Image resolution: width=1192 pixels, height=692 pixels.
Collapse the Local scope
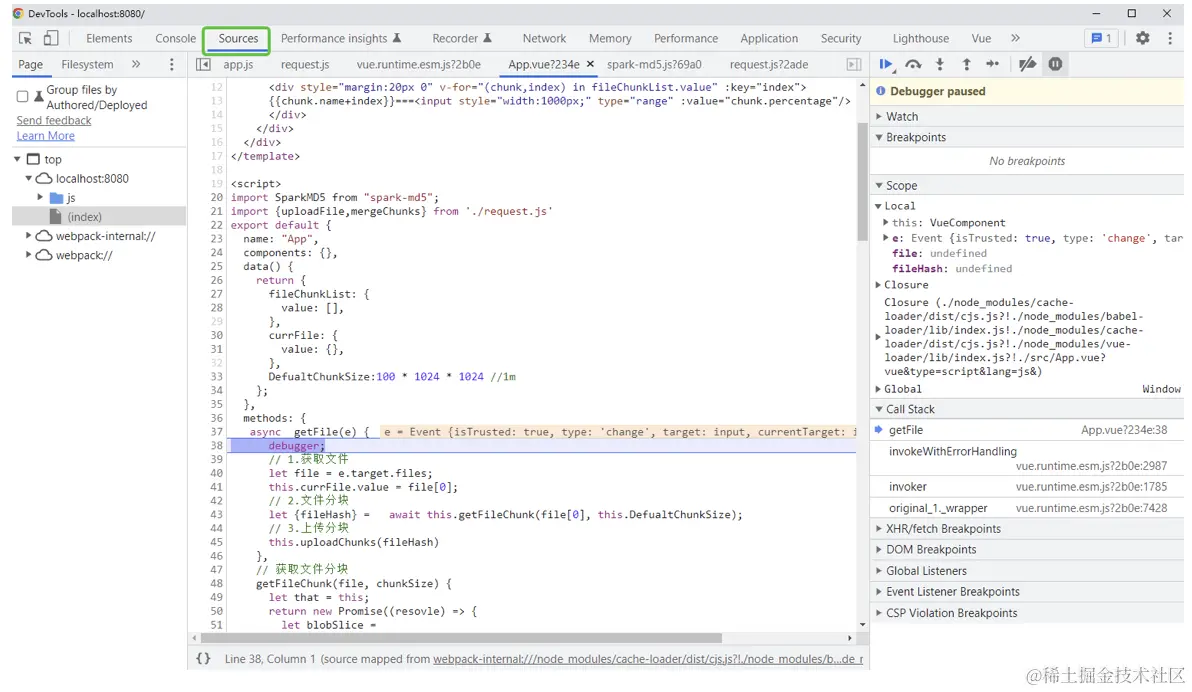click(878, 206)
